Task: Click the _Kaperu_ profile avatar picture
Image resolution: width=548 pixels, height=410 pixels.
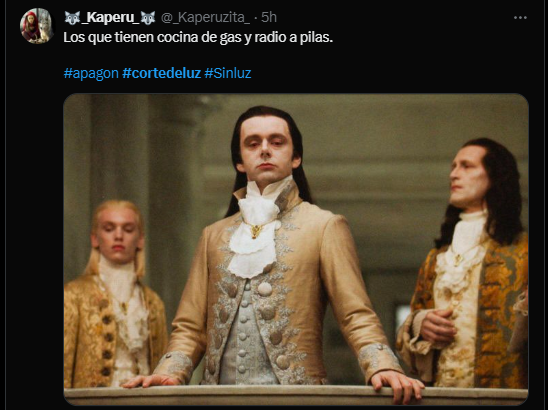Action: (x=37, y=26)
